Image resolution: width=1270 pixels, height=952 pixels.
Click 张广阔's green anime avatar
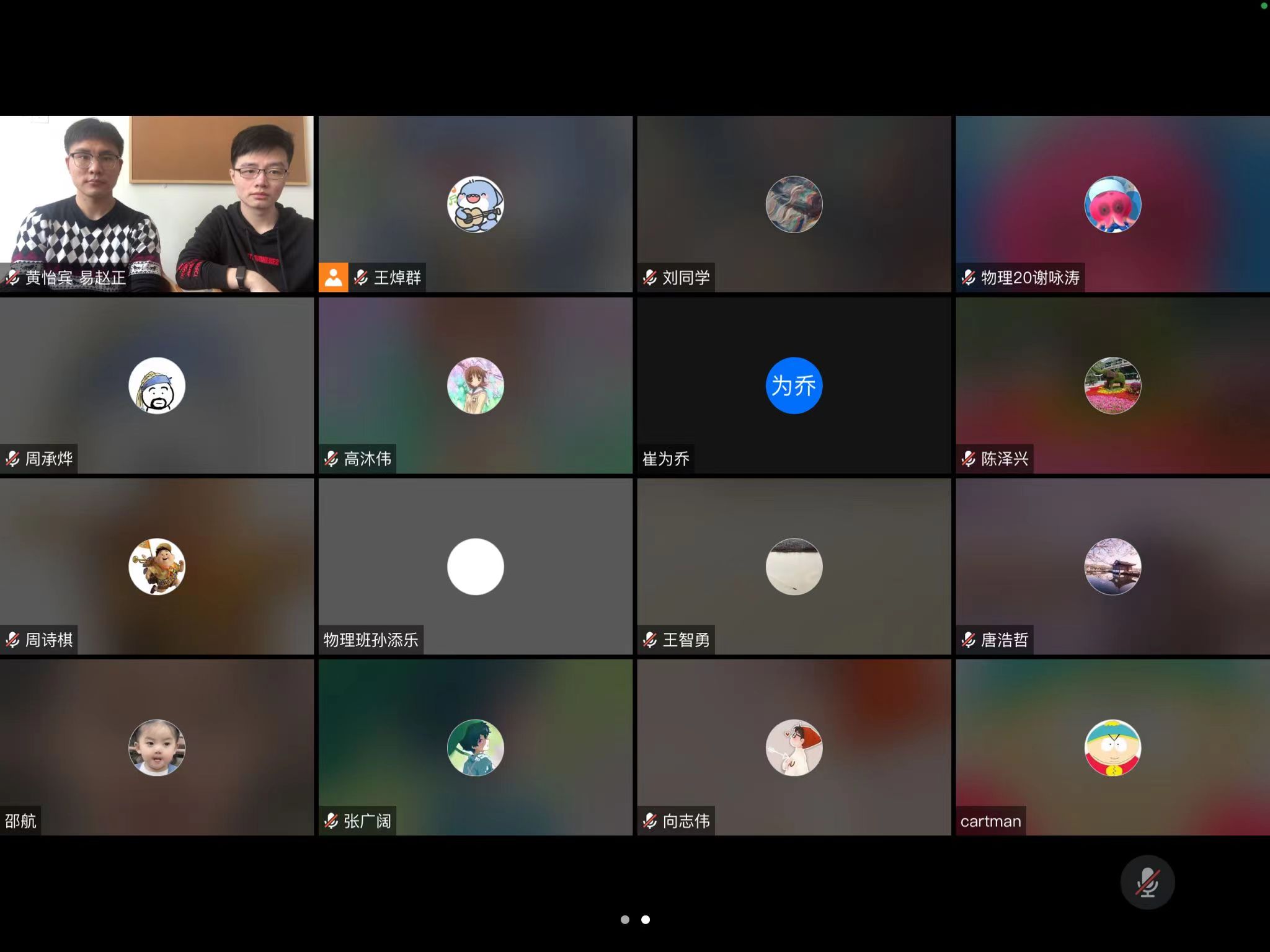[x=476, y=747]
